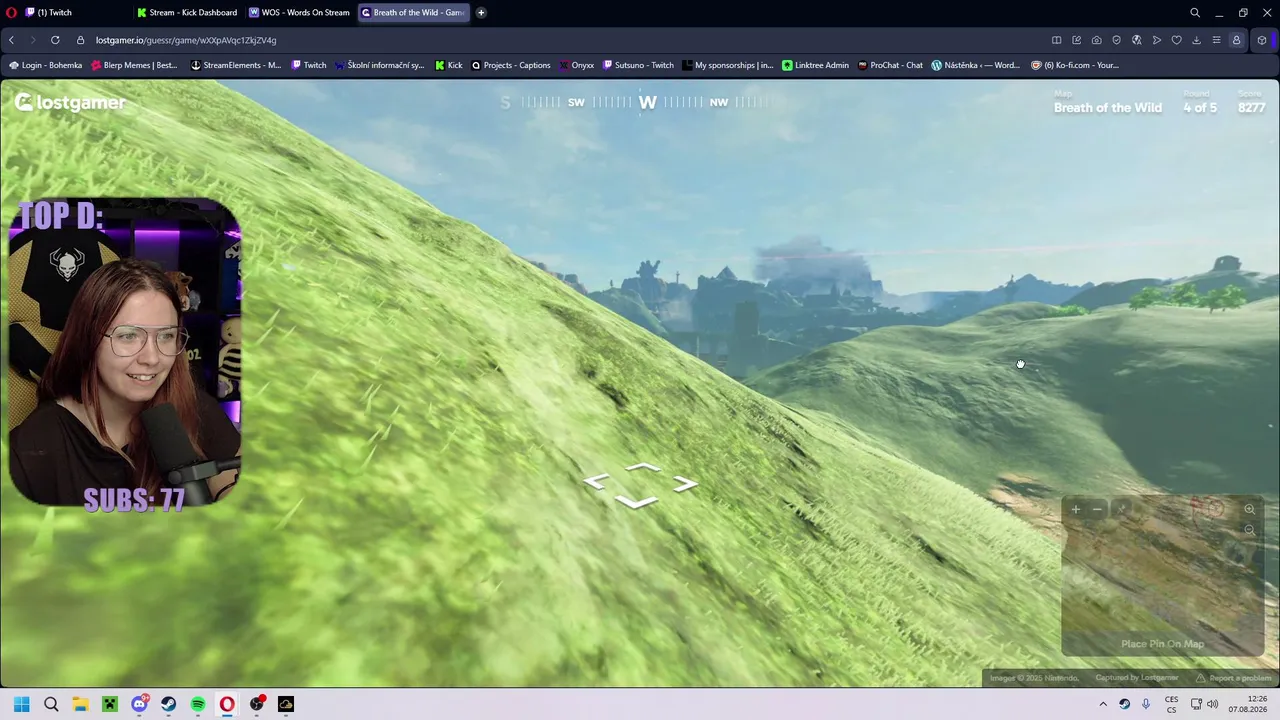Enlarge the minimap with the plus button
Viewport: 1280px width, 720px height.
pos(1076,509)
